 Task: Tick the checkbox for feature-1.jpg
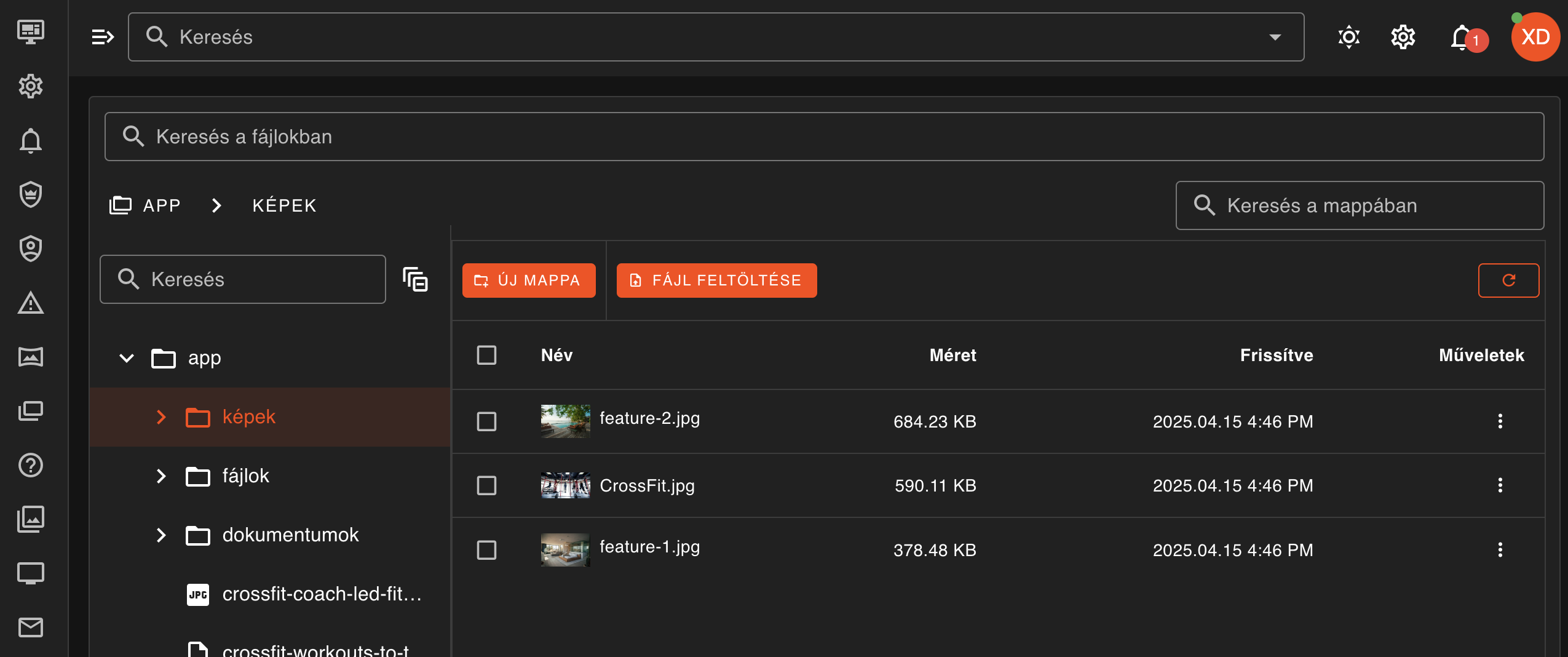tap(486, 550)
